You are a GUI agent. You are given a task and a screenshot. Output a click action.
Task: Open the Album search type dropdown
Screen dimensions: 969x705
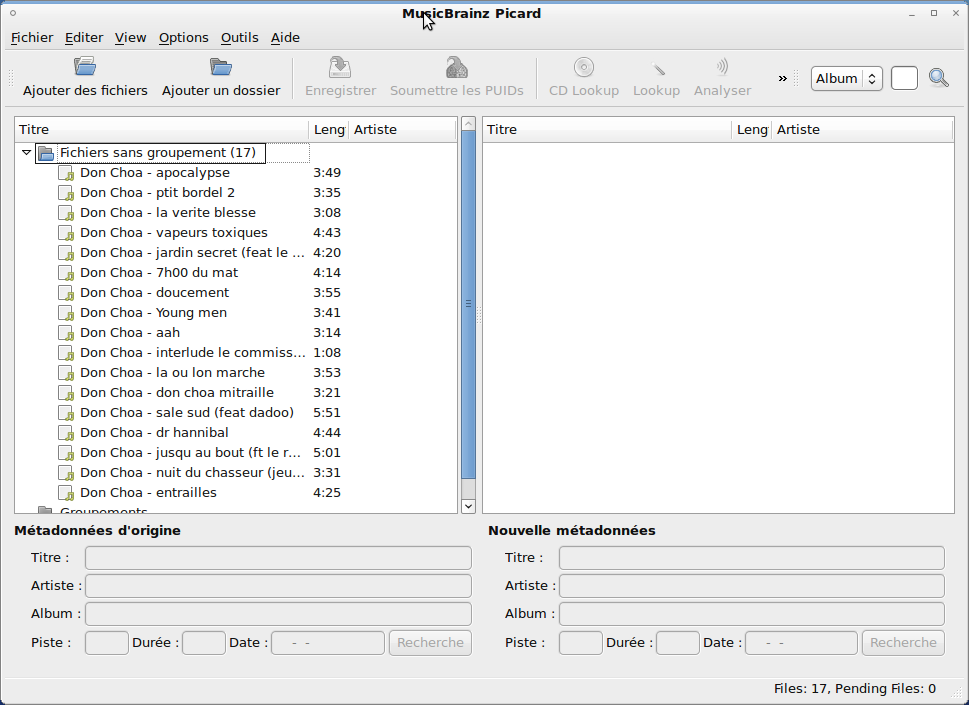click(x=846, y=77)
